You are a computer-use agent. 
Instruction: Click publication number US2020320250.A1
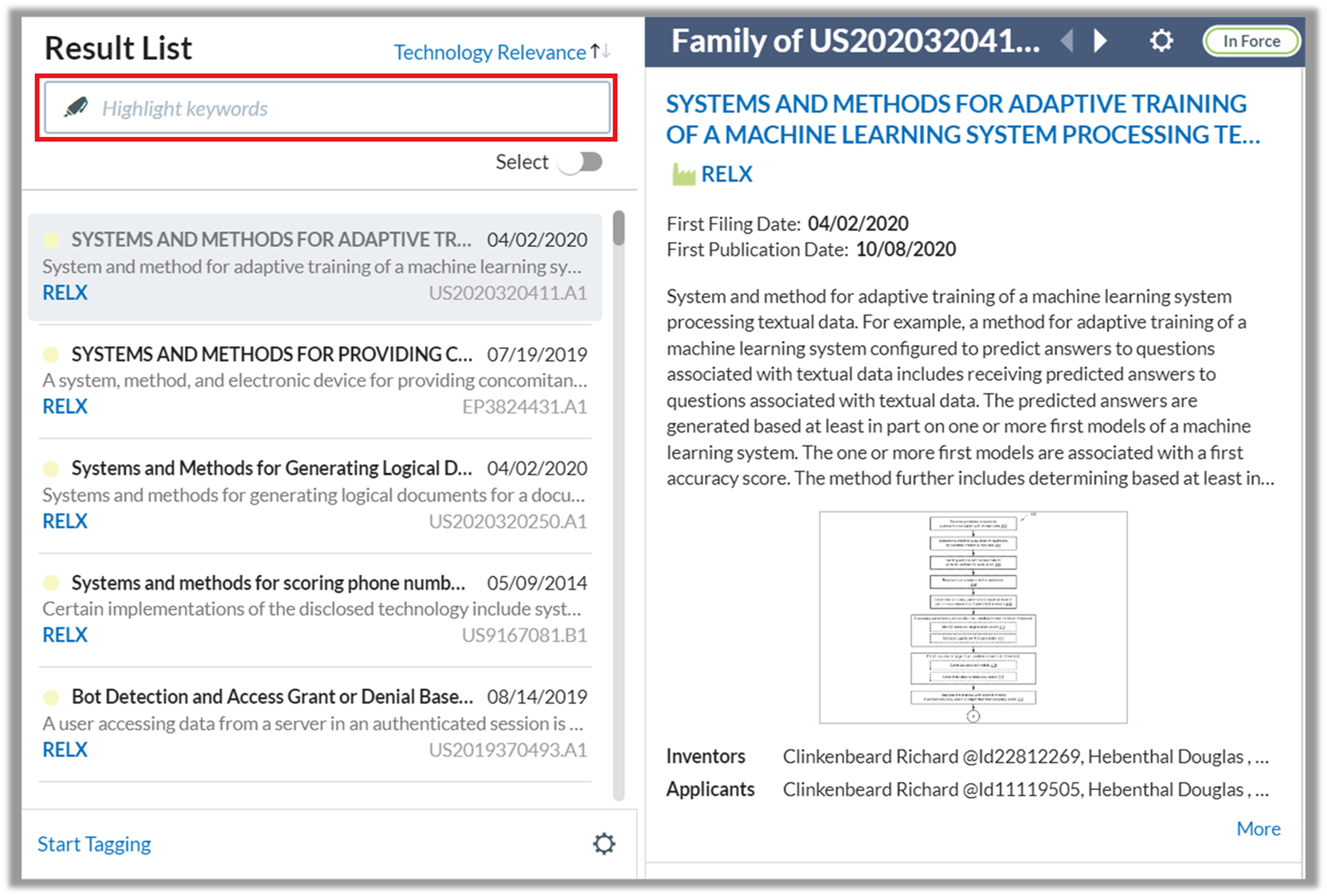(x=507, y=522)
